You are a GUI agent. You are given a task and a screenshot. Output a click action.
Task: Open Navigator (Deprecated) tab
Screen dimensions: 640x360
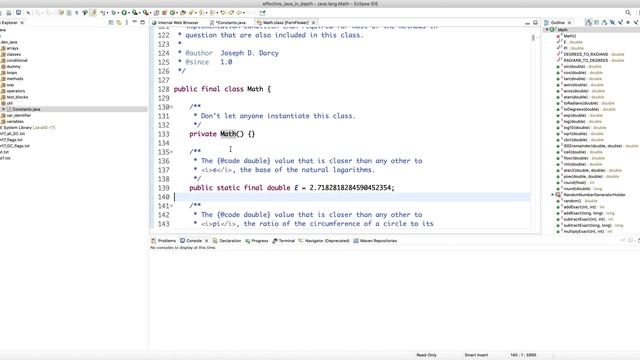(324, 241)
